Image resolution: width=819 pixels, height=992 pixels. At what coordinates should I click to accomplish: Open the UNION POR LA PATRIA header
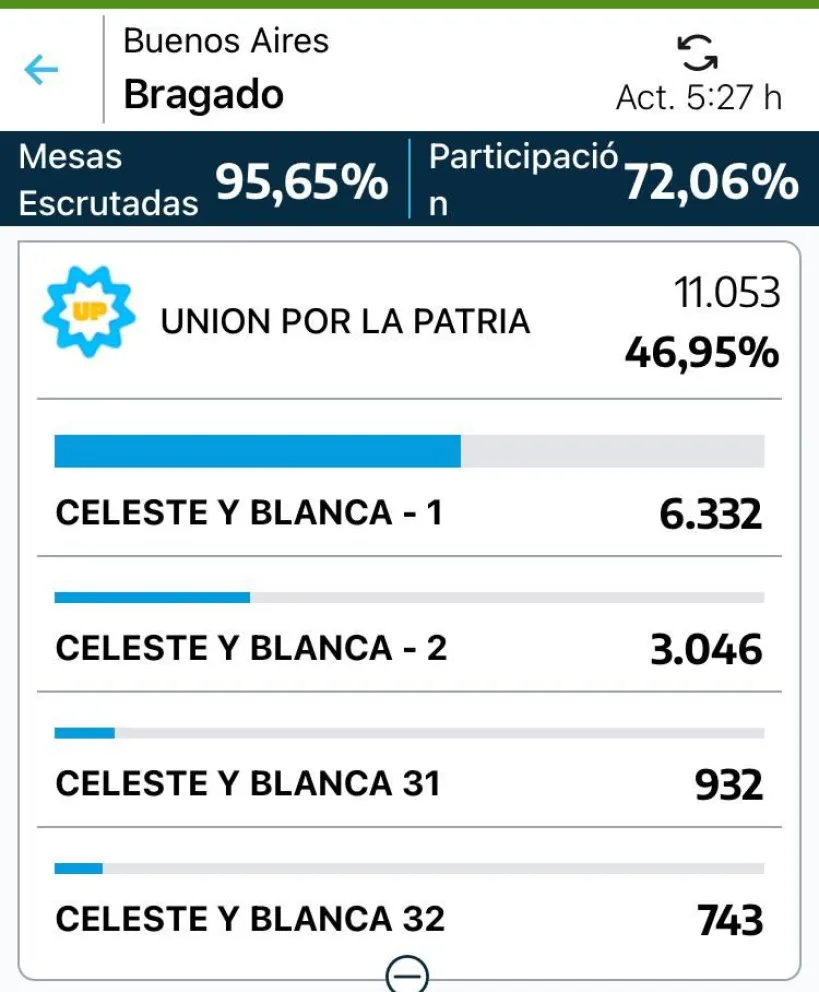(x=345, y=321)
